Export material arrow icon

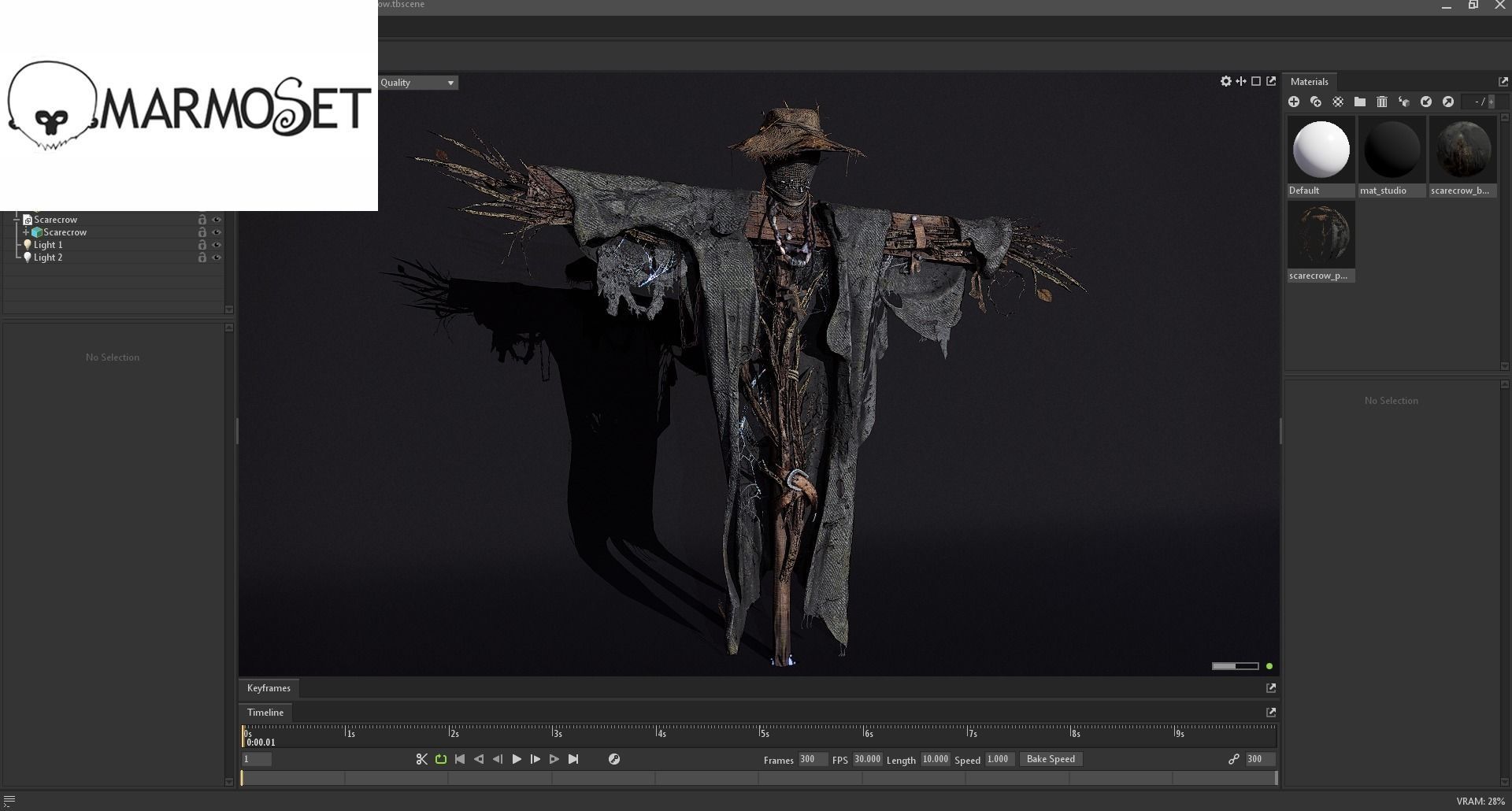click(x=1448, y=102)
